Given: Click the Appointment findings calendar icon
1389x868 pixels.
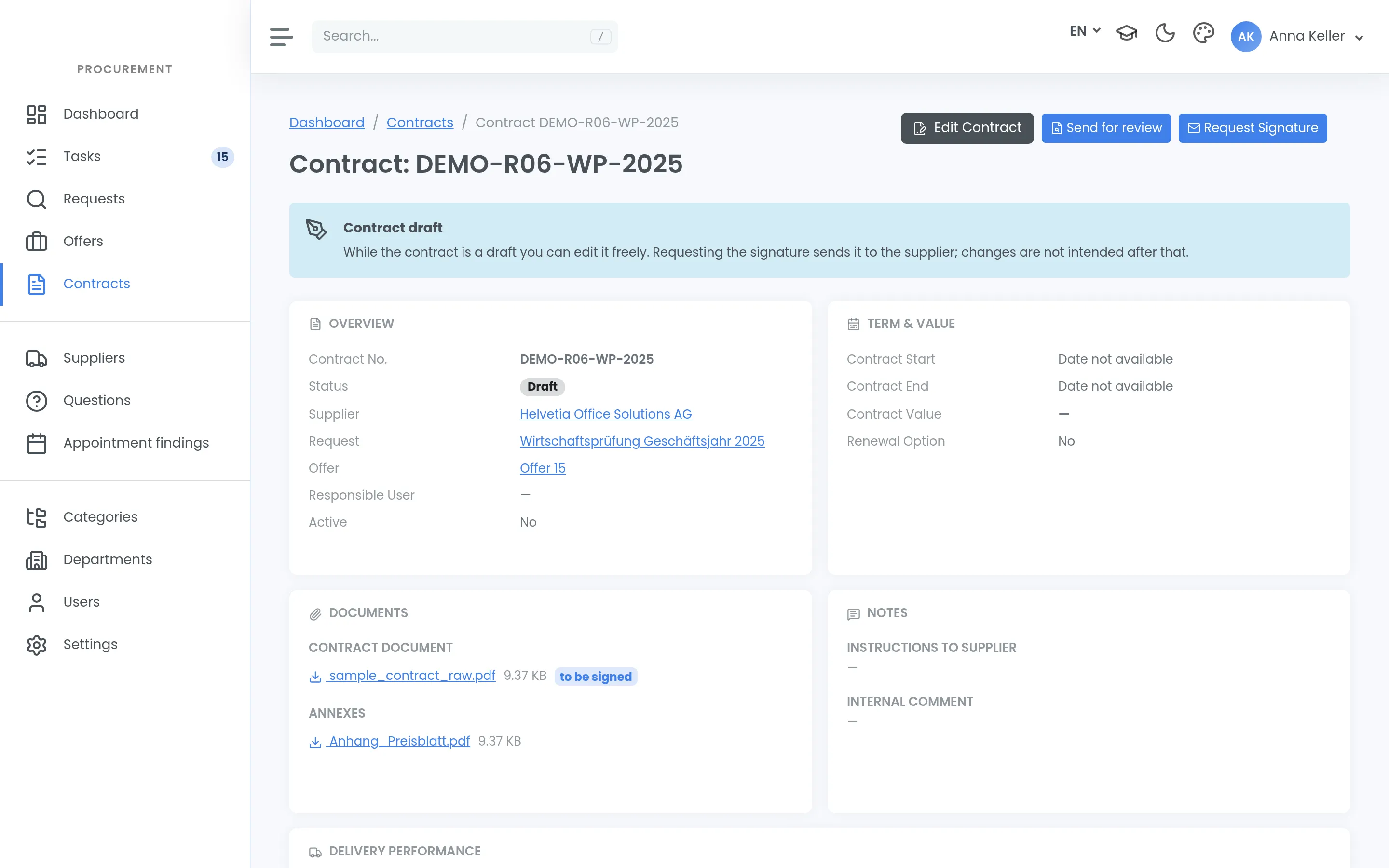Looking at the screenshot, I should [36, 443].
